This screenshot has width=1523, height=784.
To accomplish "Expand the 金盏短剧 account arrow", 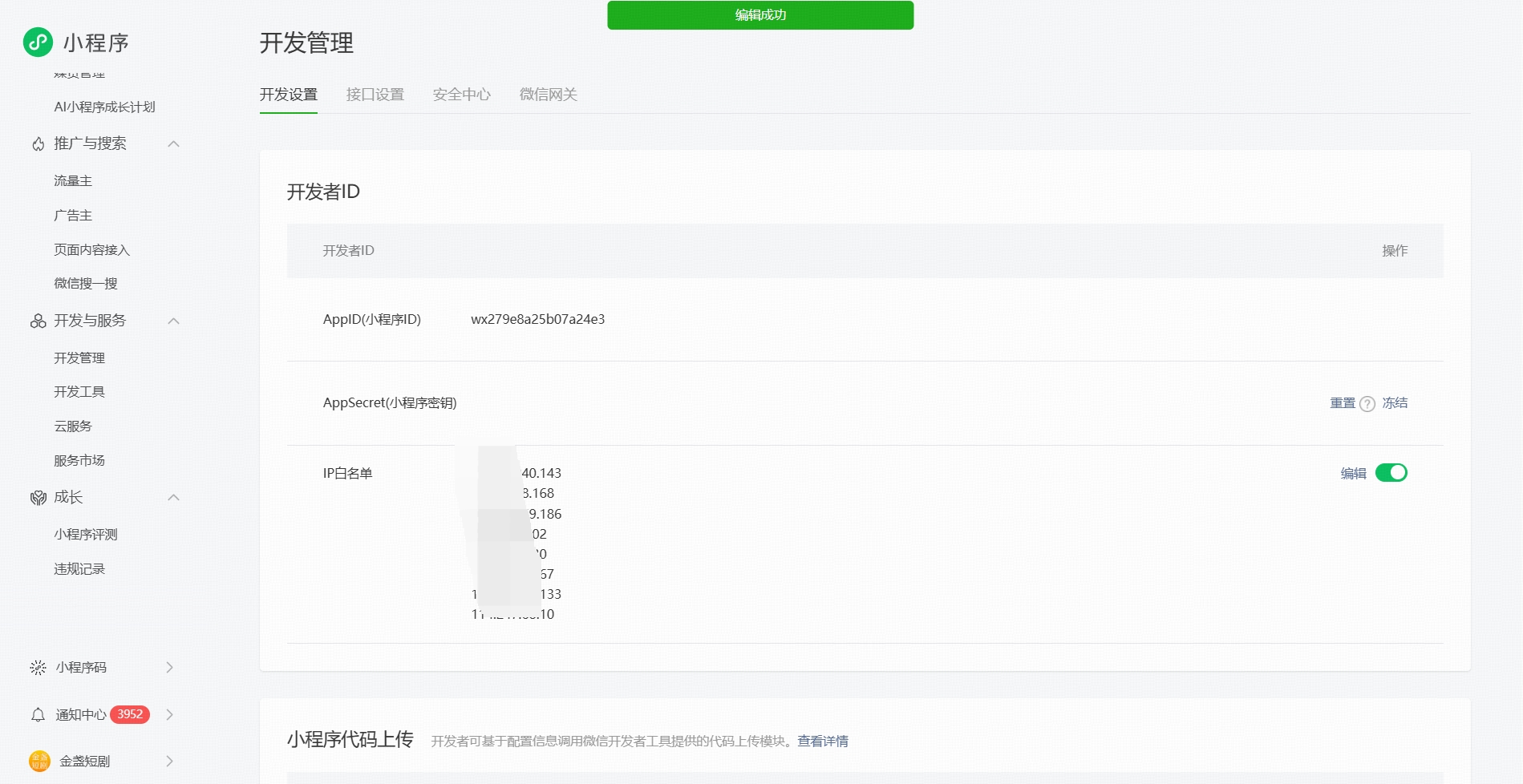I will pyautogui.click(x=169, y=761).
